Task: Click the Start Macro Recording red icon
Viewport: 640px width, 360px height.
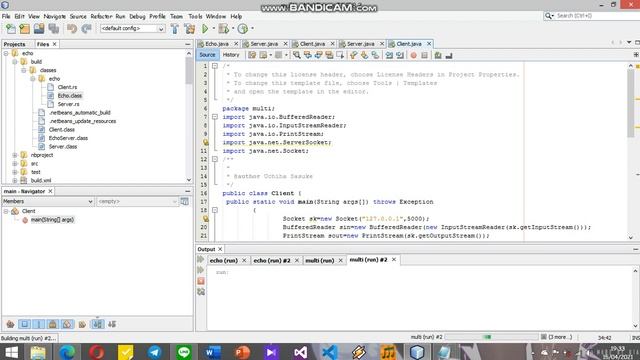Action: [413, 55]
